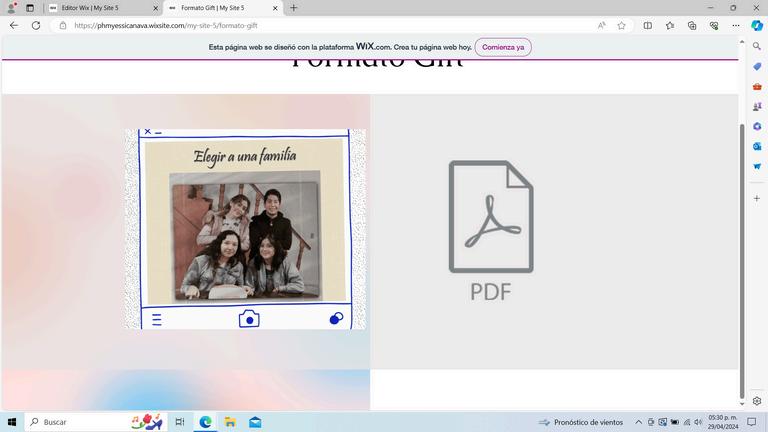Open browser Collections
Image resolution: width=768 pixels, height=432 pixels.
click(692, 25)
